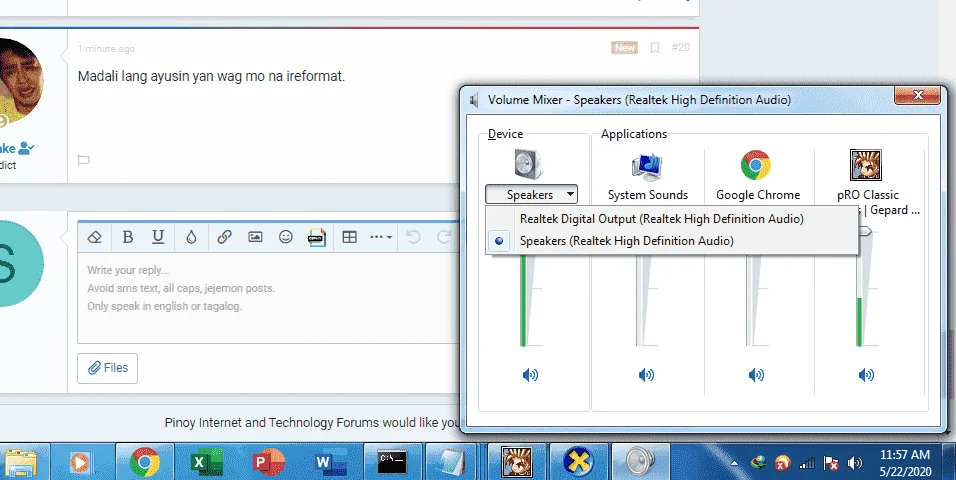
Task: Click the Device volume slider track
Action: tap(524, 301)
